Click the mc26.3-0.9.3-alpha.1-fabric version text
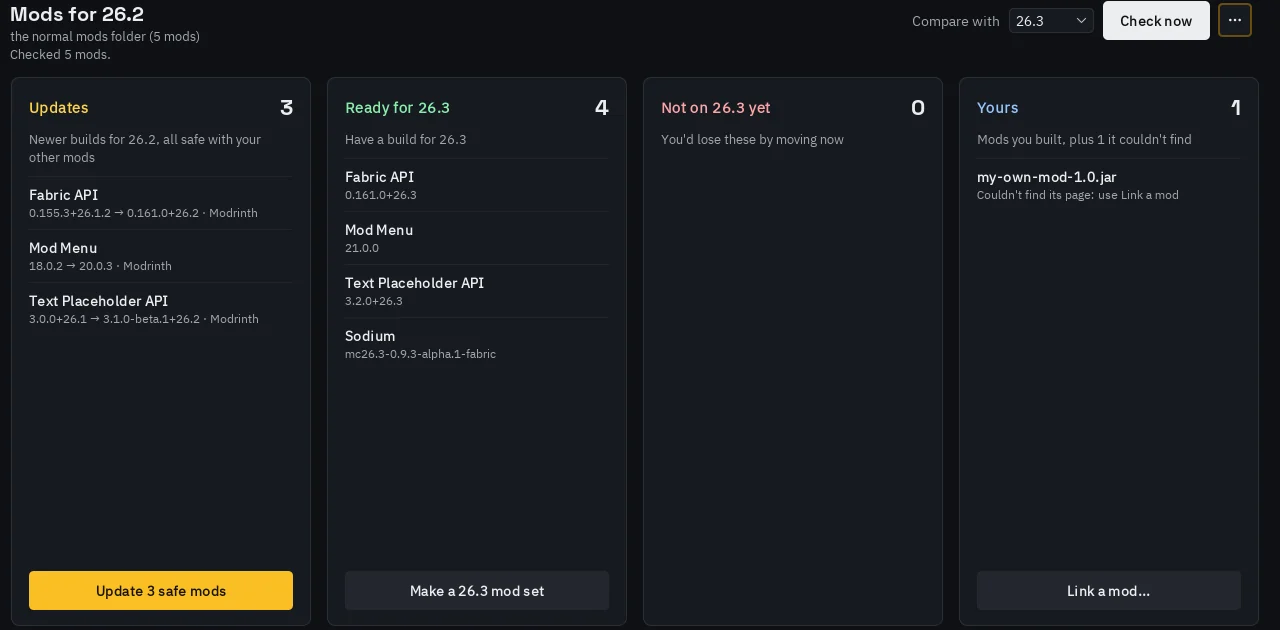Image resolution: width=1280 pixels, height=630 pixels. pos(420,354)
